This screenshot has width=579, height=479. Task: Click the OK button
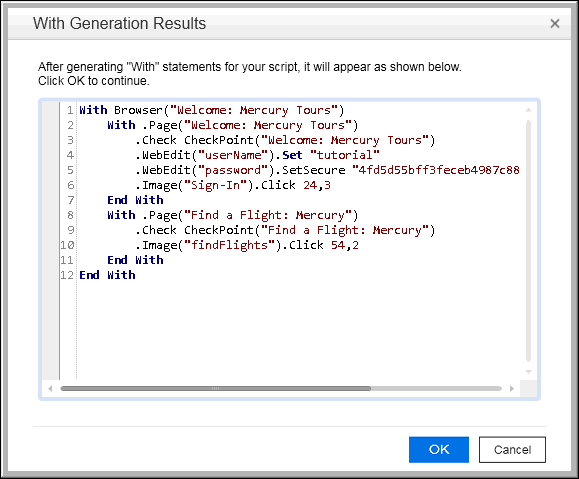[439, 449]
